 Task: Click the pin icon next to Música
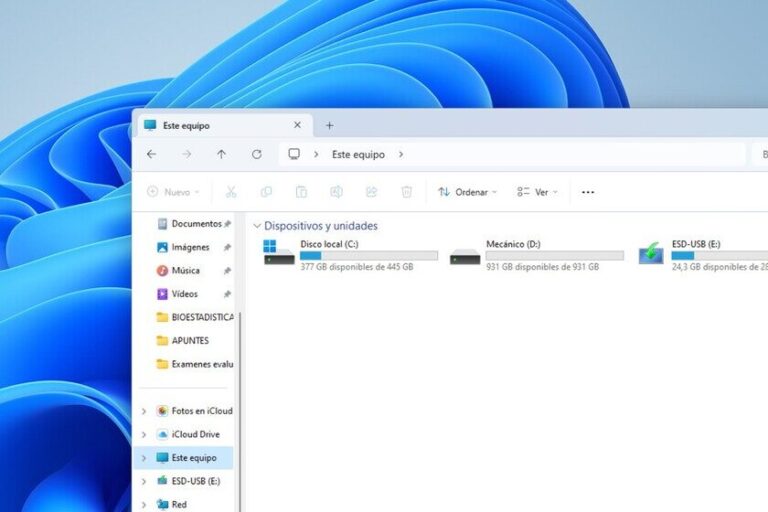(227, 270)
